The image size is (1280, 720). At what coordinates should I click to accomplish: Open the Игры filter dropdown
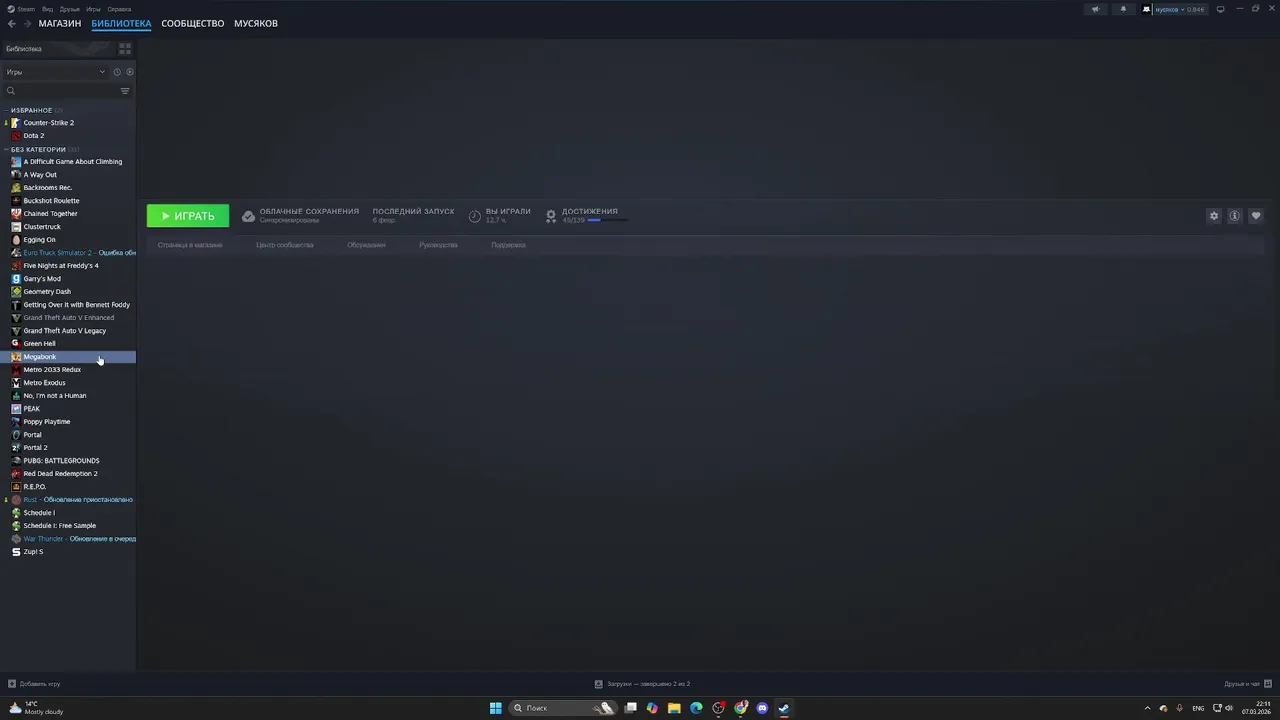pos(55,72)
